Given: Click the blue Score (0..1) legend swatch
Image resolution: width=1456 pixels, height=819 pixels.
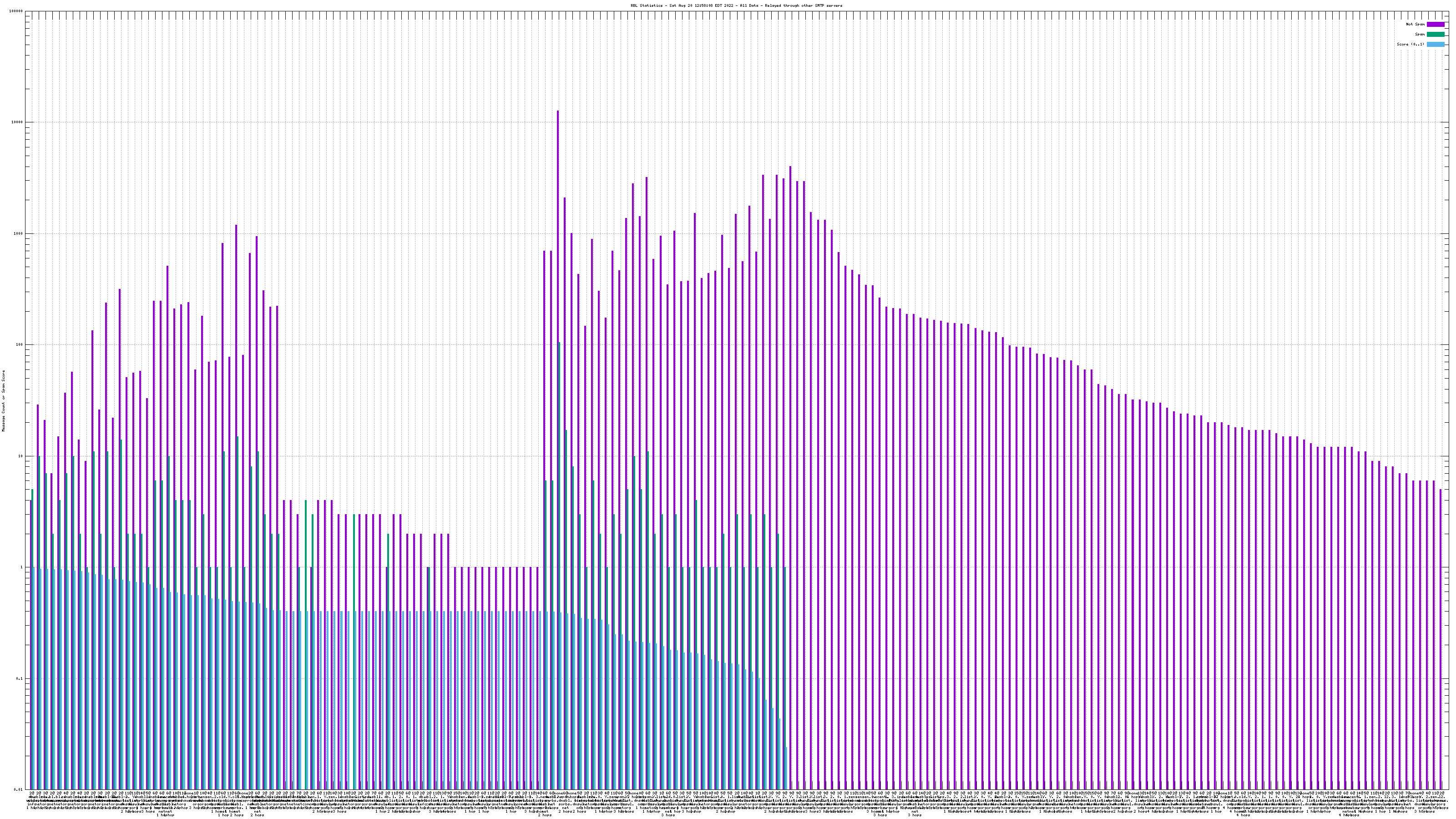Looking at the screenshot, I should (x=1435, y=44).
